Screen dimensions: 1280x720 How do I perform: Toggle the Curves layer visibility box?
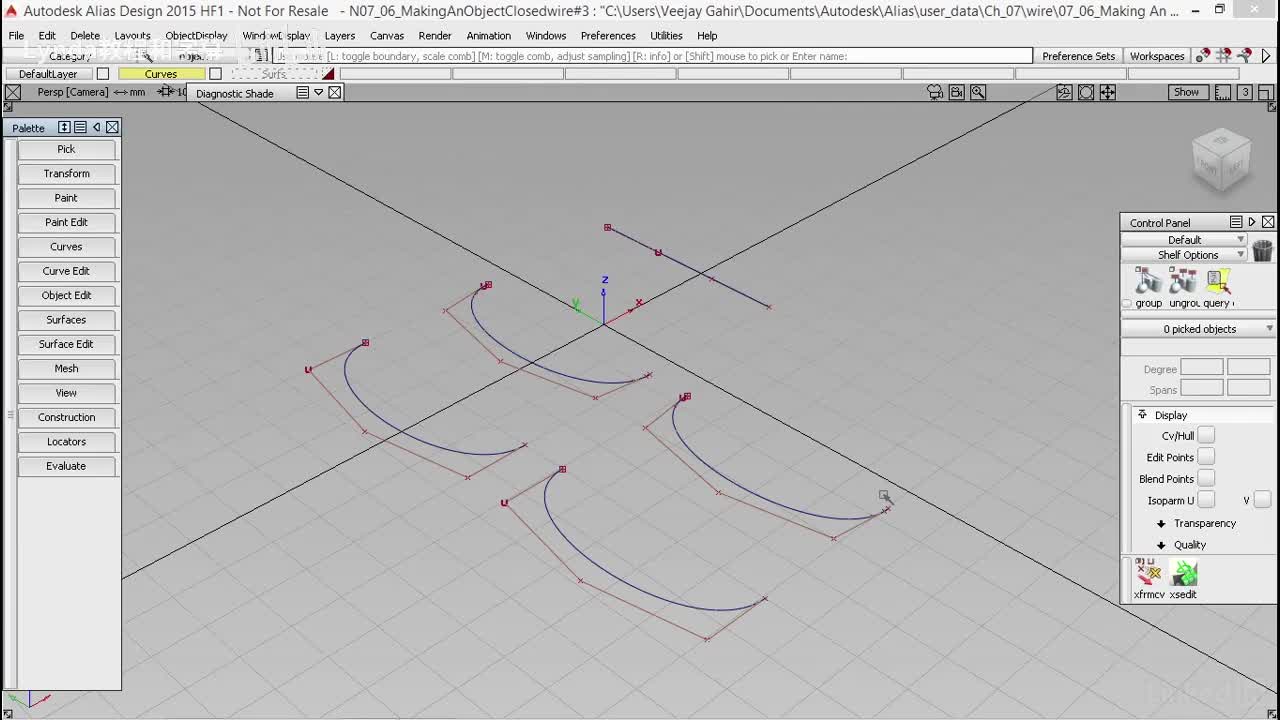[x=215, y=74]
